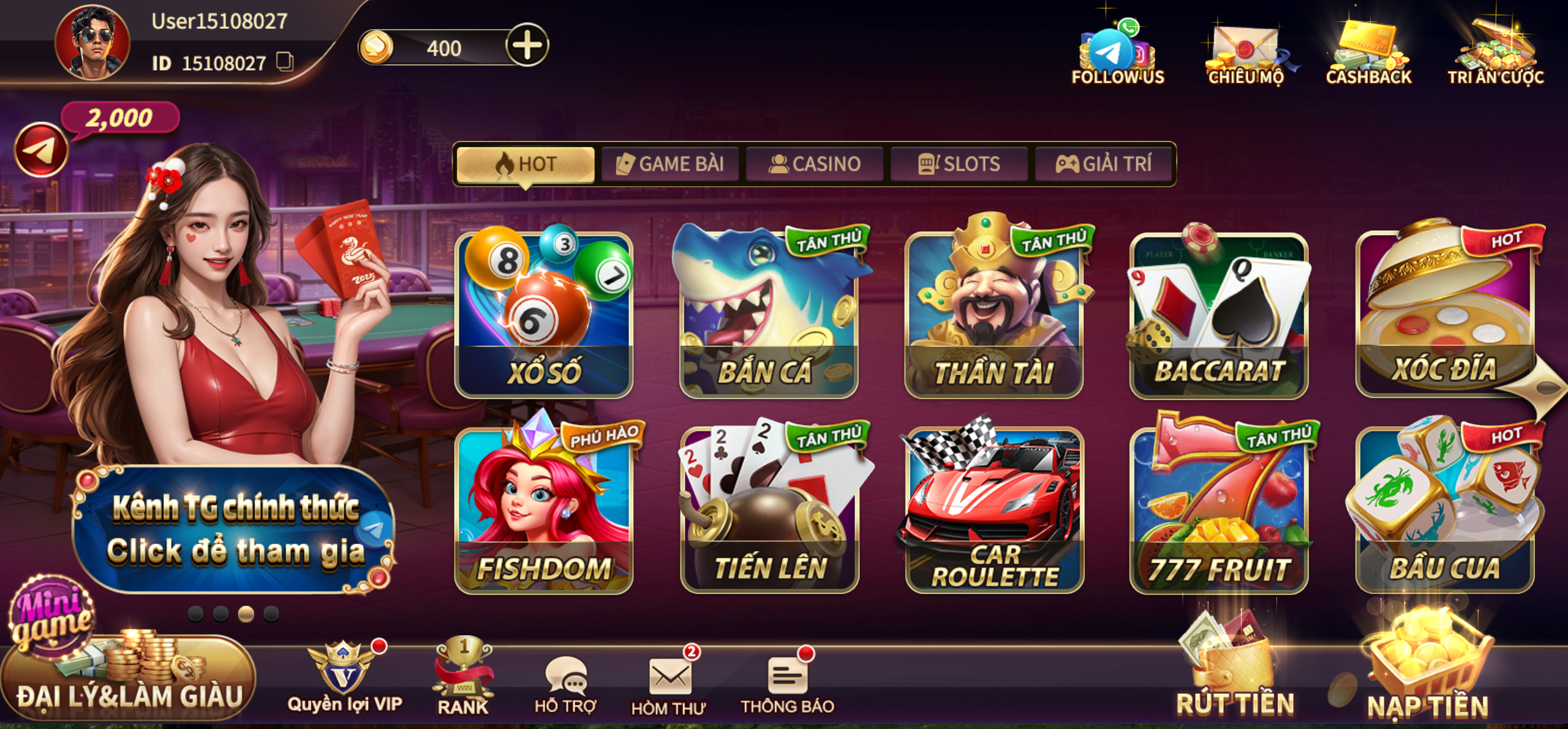Open the Cashback card icon
This screenshot has width=1568, height=729.
click(1369, 53)
